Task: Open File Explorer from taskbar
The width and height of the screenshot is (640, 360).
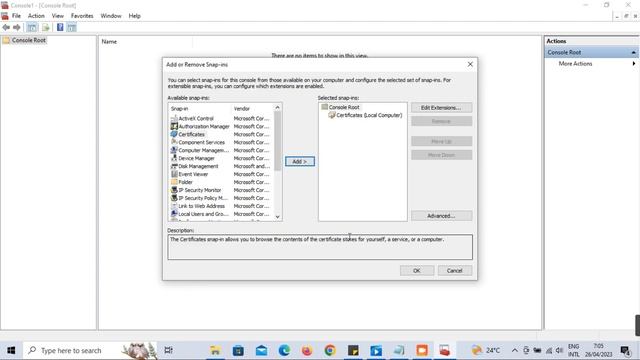Action: pyautogui.click(x=215, y=350)
